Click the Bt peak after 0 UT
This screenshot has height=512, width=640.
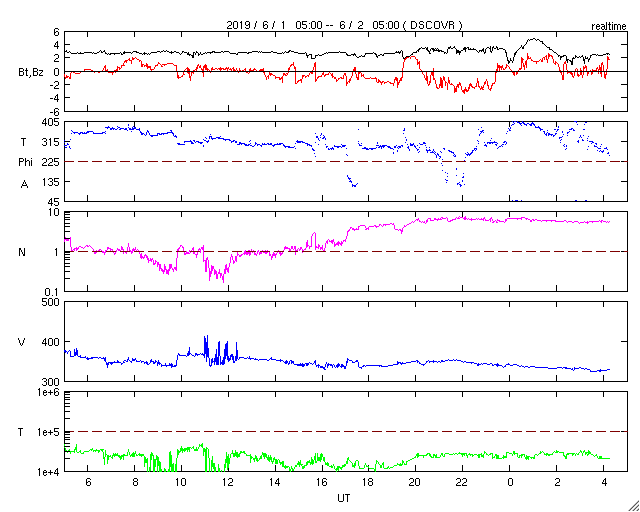click(x=534, y=40)
